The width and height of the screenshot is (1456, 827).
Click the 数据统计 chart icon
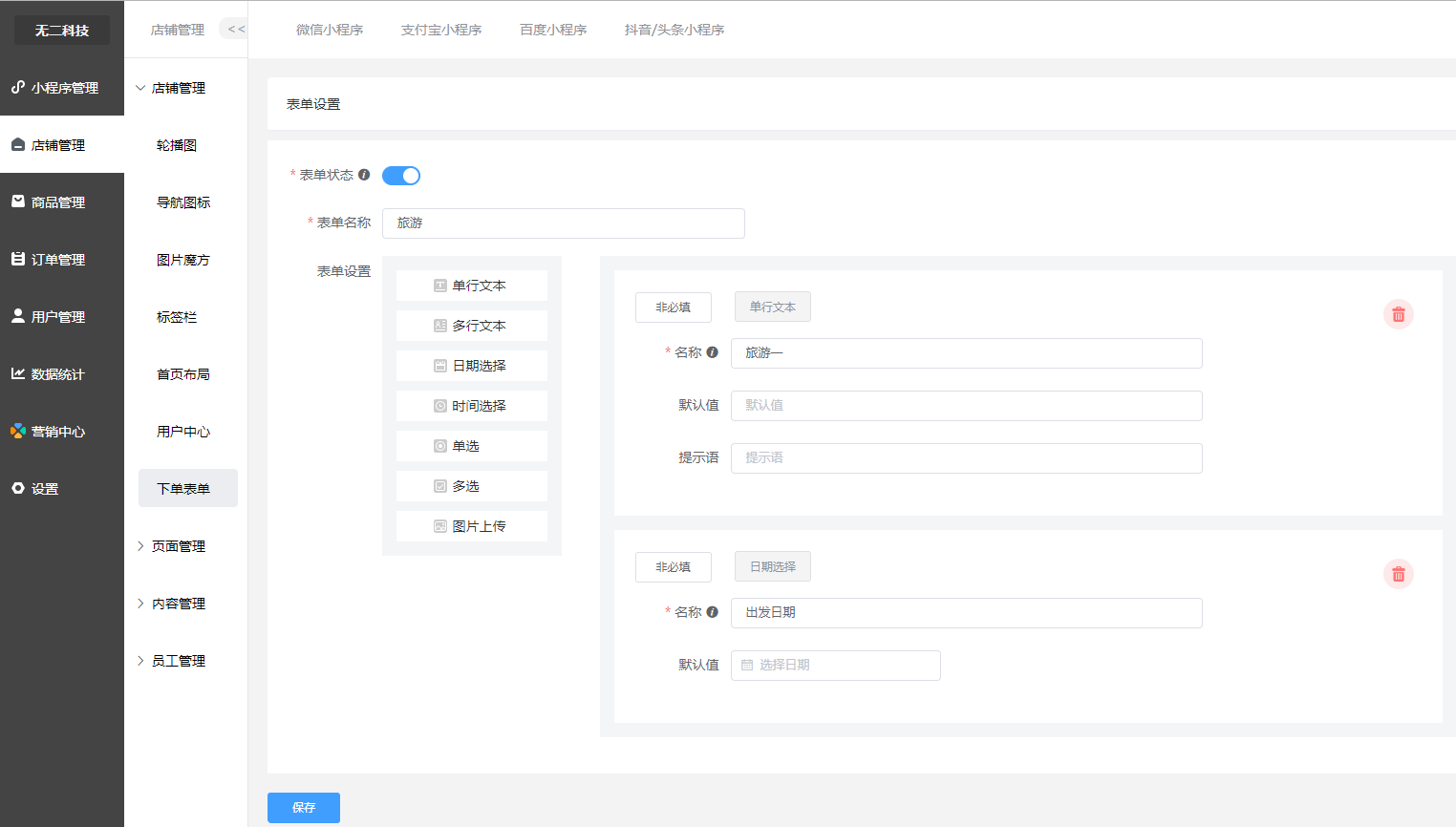point(18,373)
